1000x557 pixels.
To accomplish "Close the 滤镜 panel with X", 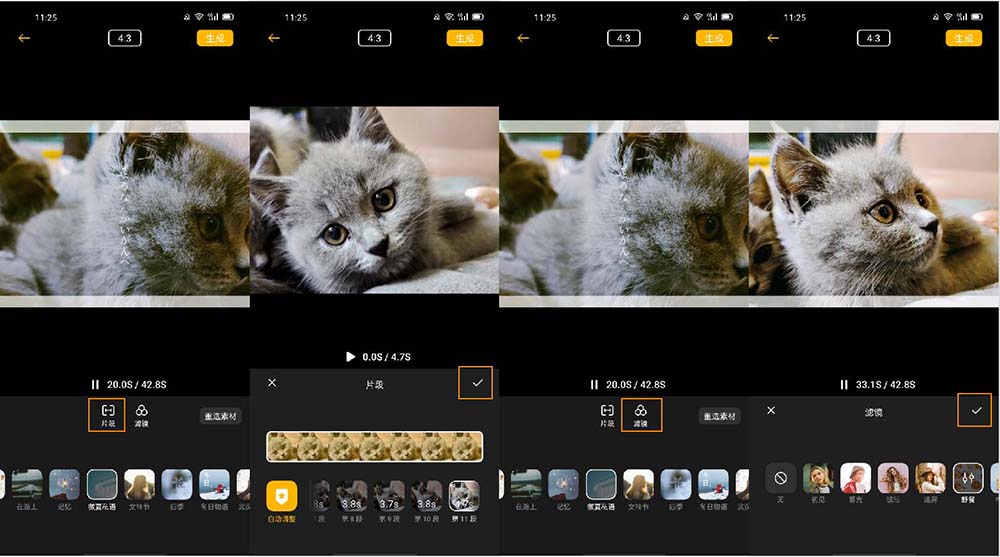I will [x=771, y=410].
